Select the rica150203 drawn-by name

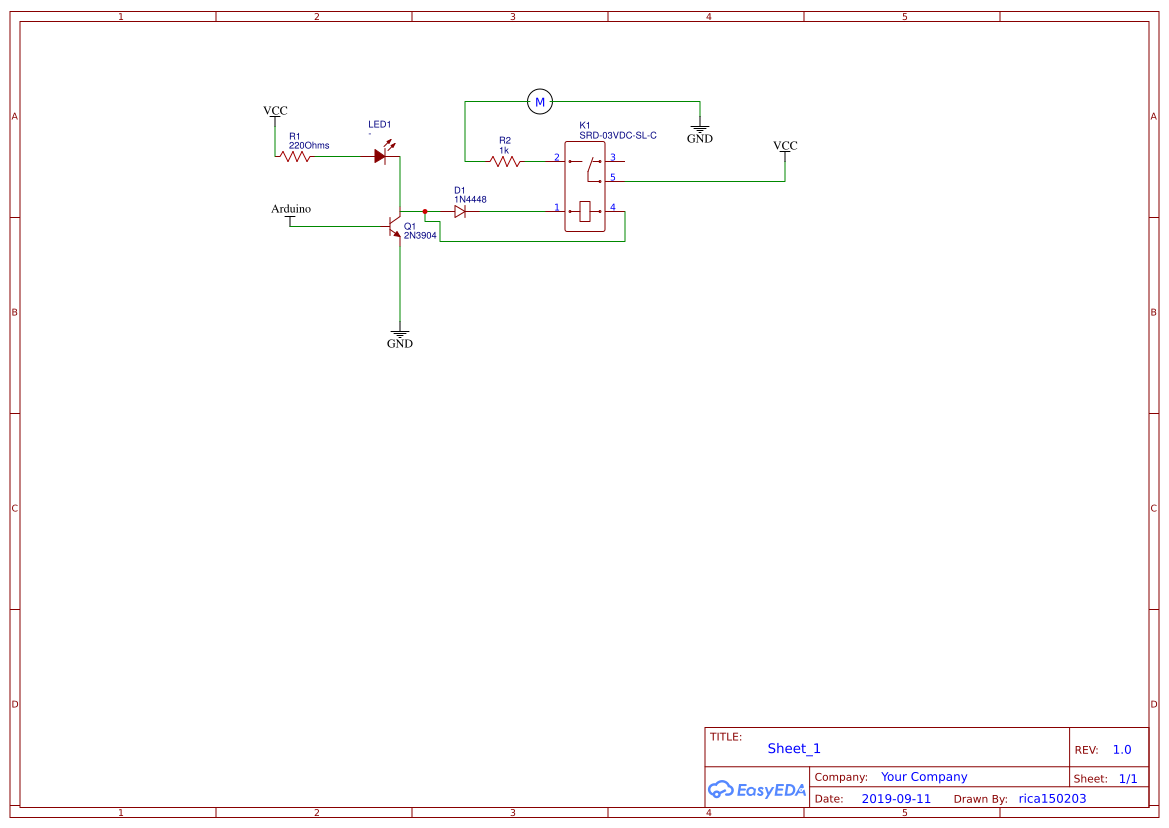[1052, 798]
